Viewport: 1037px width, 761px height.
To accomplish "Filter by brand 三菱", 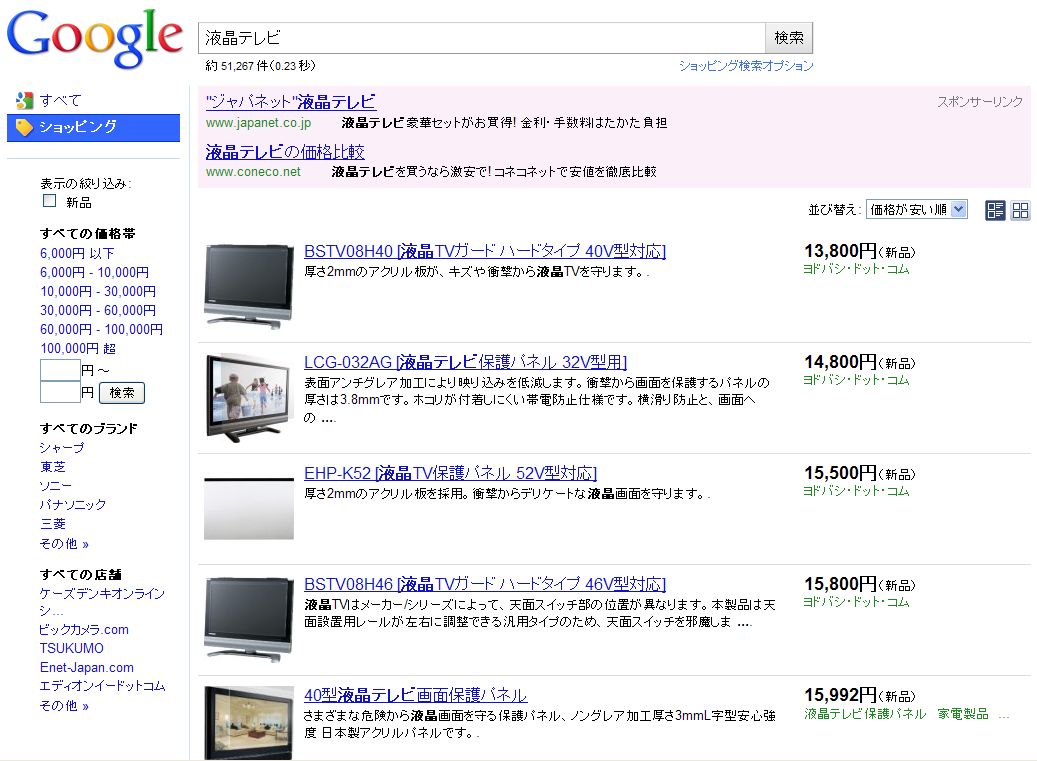I will (53, 524).
